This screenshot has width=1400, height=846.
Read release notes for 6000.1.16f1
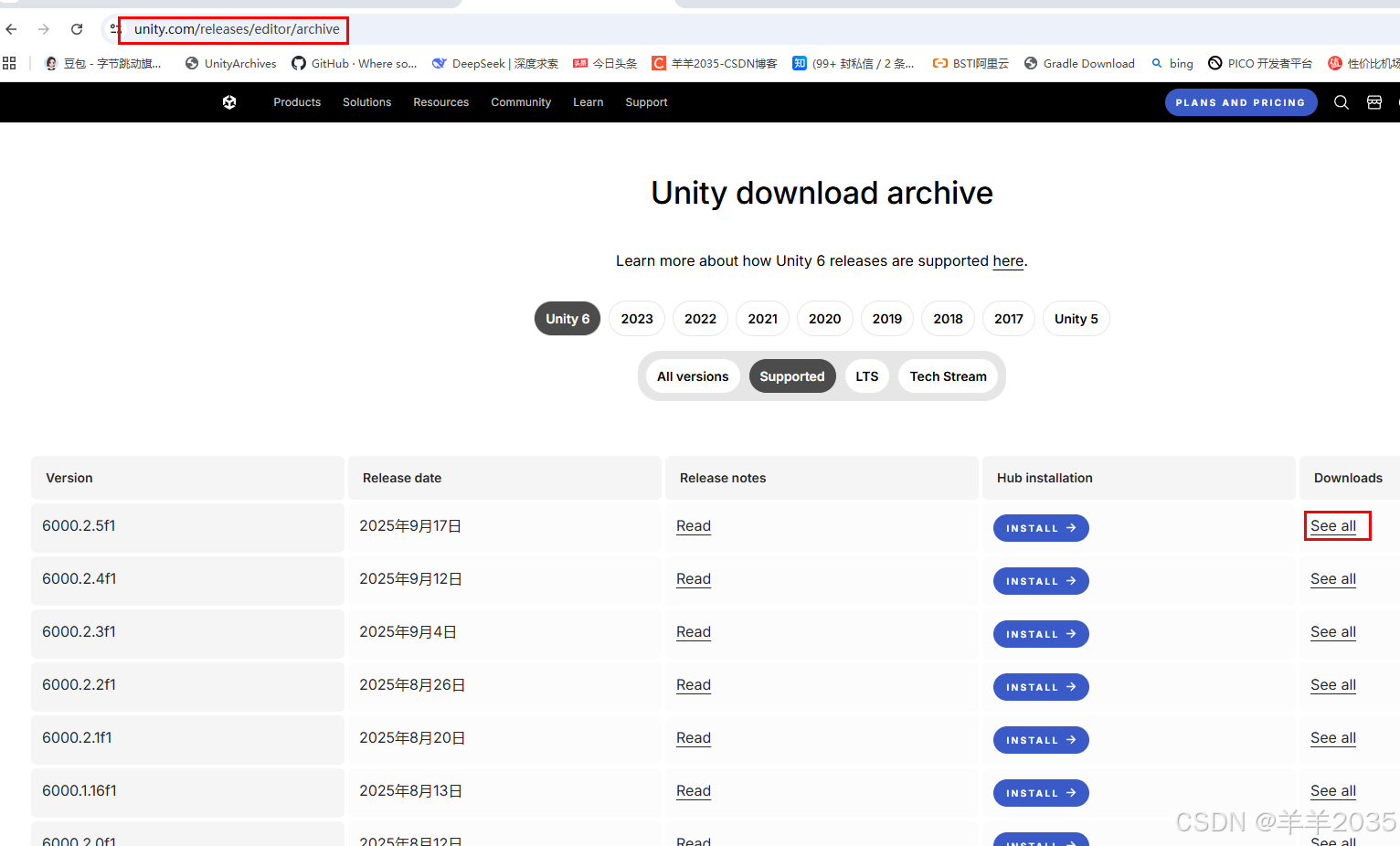point(694,791)
